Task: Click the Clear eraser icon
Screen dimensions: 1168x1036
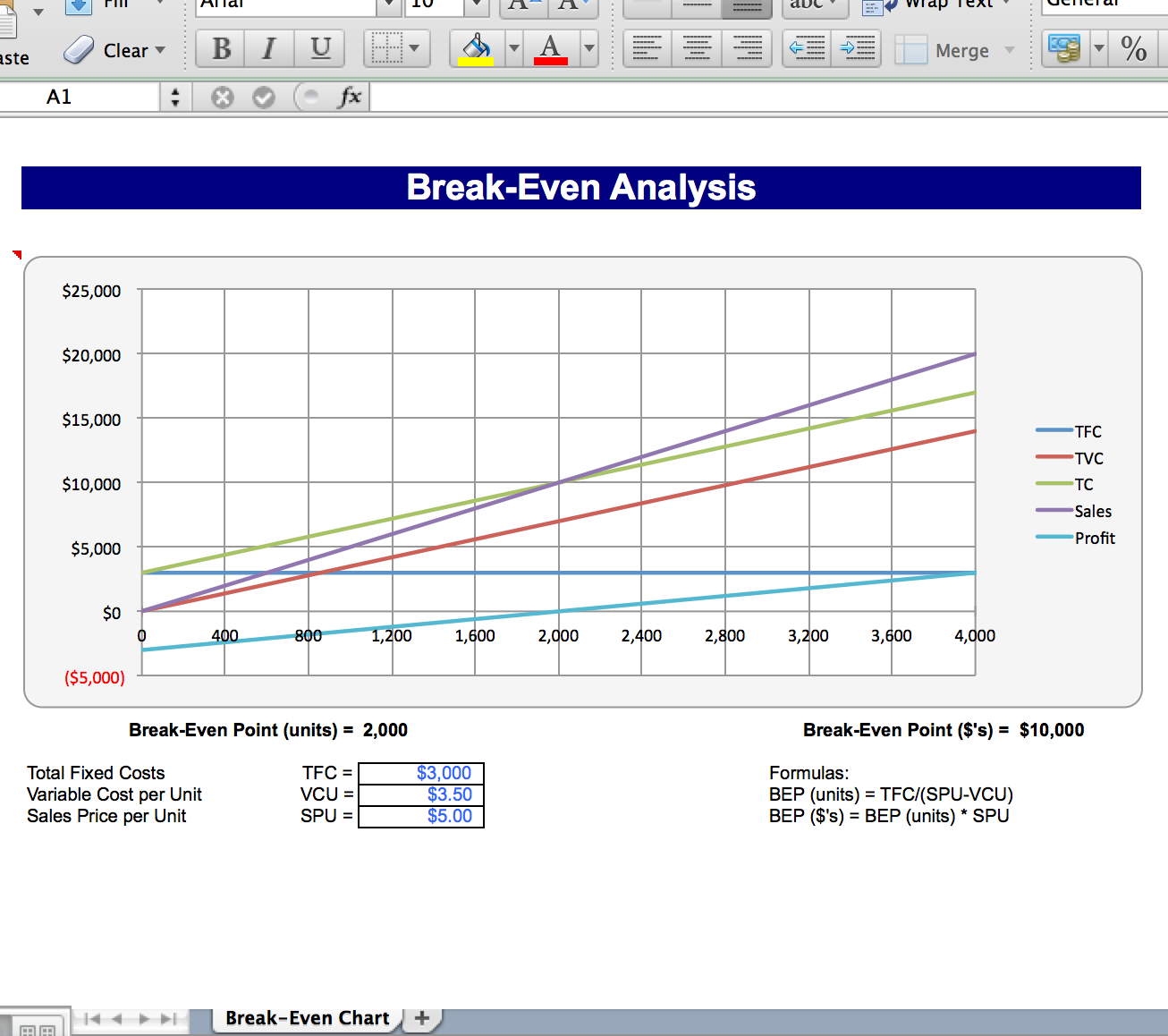Action: coord(79,50)
